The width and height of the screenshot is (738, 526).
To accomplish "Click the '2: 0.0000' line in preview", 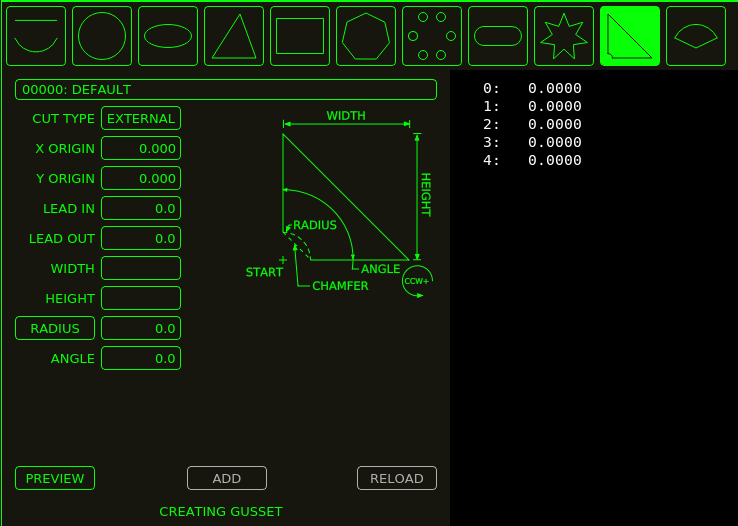I will click(x=532, y=124).
